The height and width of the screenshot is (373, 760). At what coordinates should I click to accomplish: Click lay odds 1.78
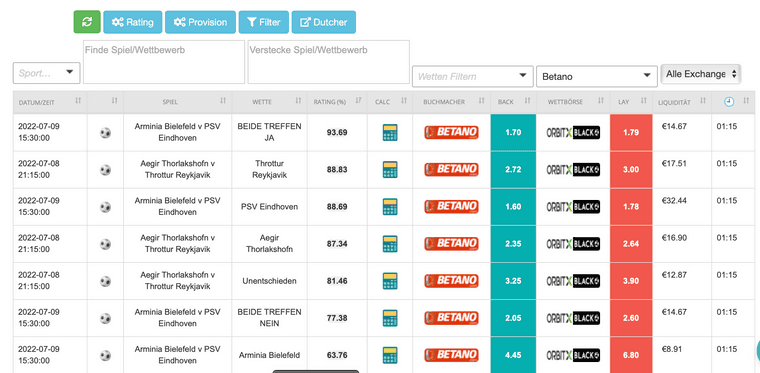click(631, 206)
